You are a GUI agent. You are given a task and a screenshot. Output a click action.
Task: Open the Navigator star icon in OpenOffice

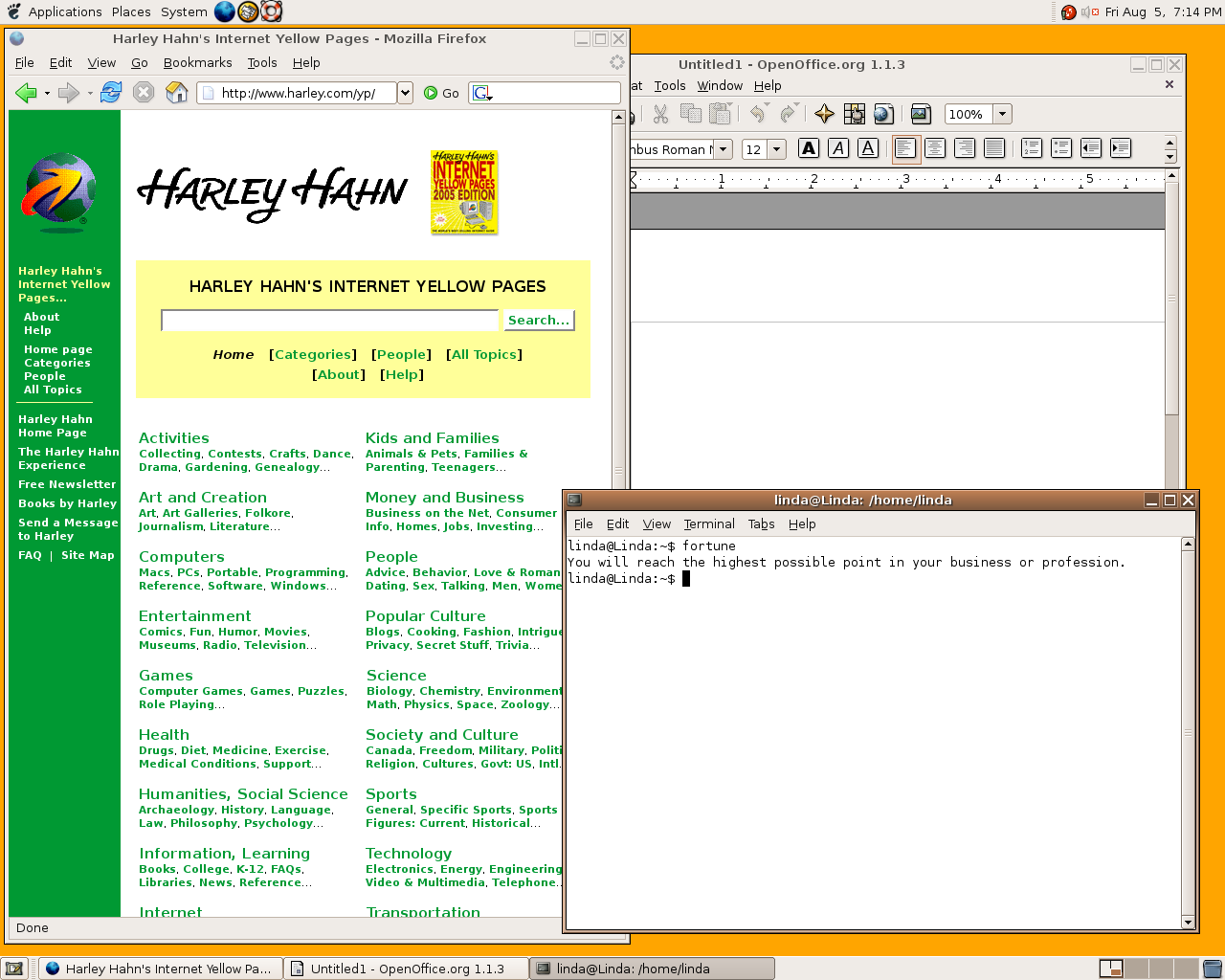(x=824, y=114)
